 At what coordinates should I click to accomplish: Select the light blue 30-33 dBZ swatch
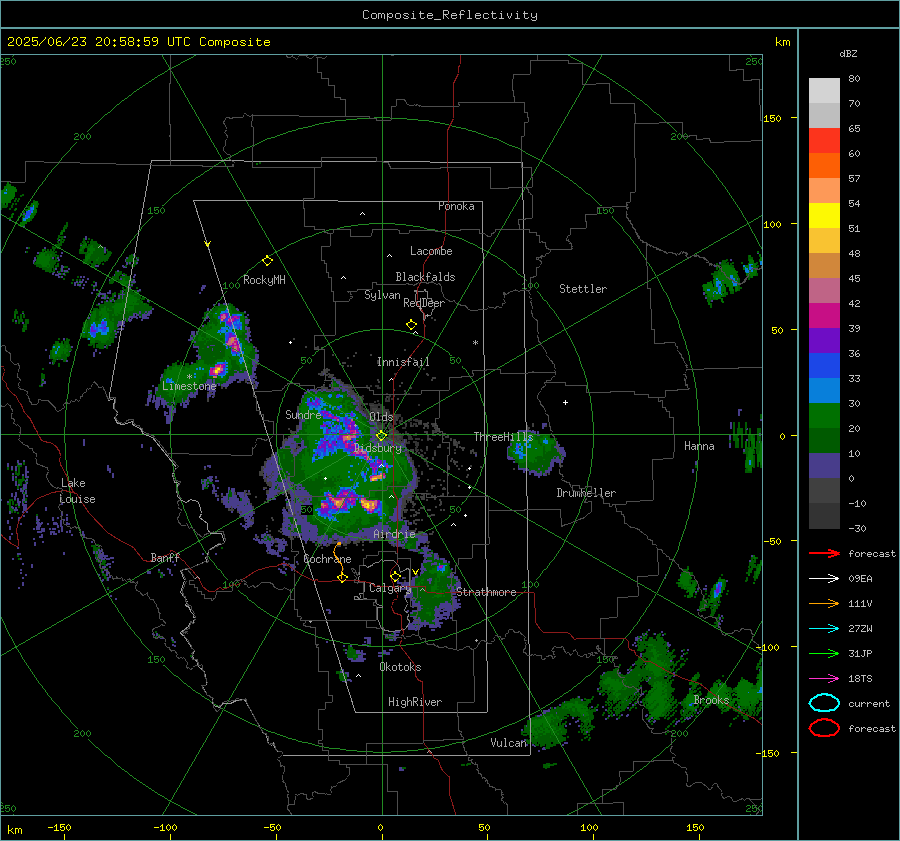(x=824, y=391)
